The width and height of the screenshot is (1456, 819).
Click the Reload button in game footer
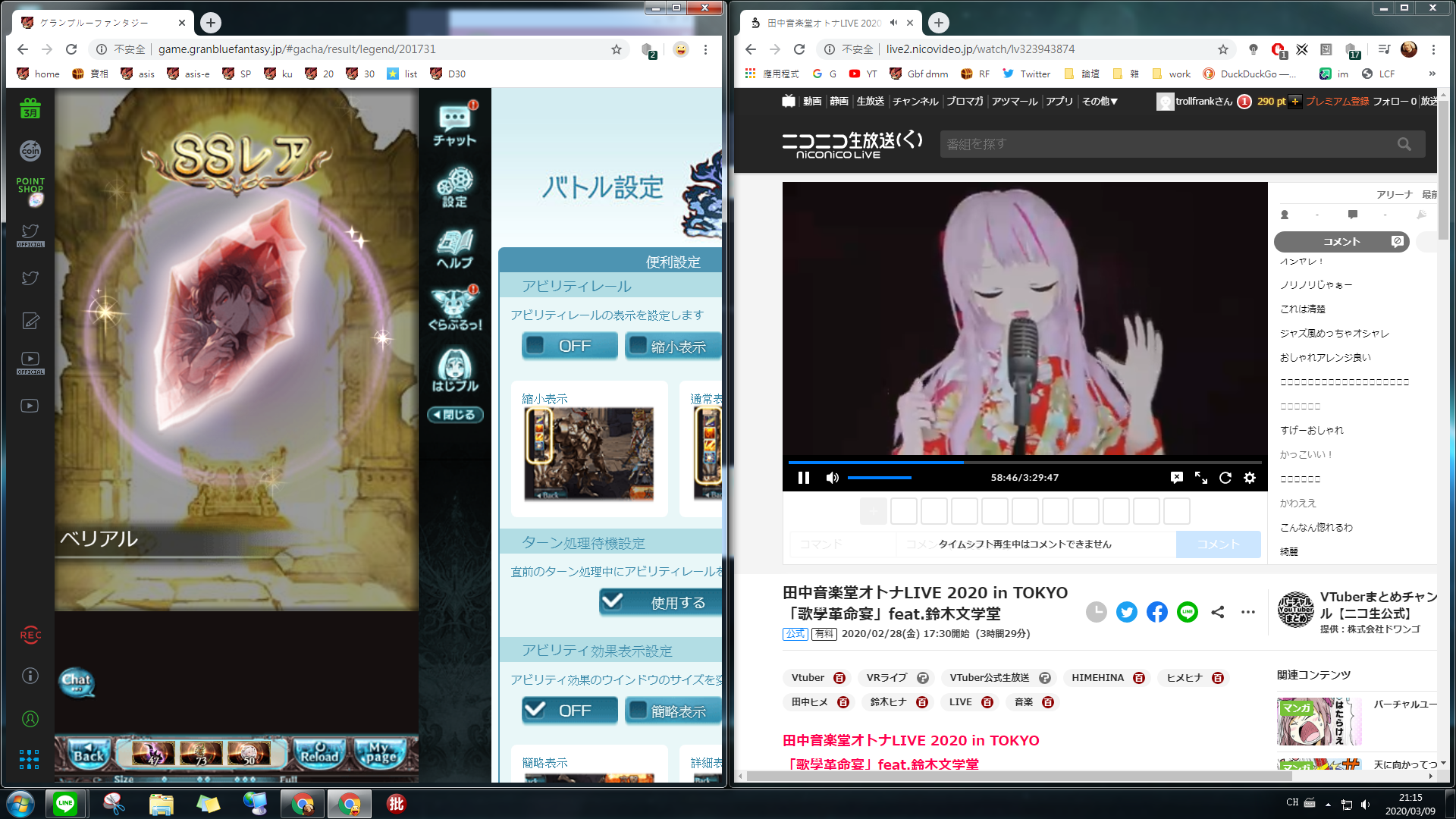319,753
